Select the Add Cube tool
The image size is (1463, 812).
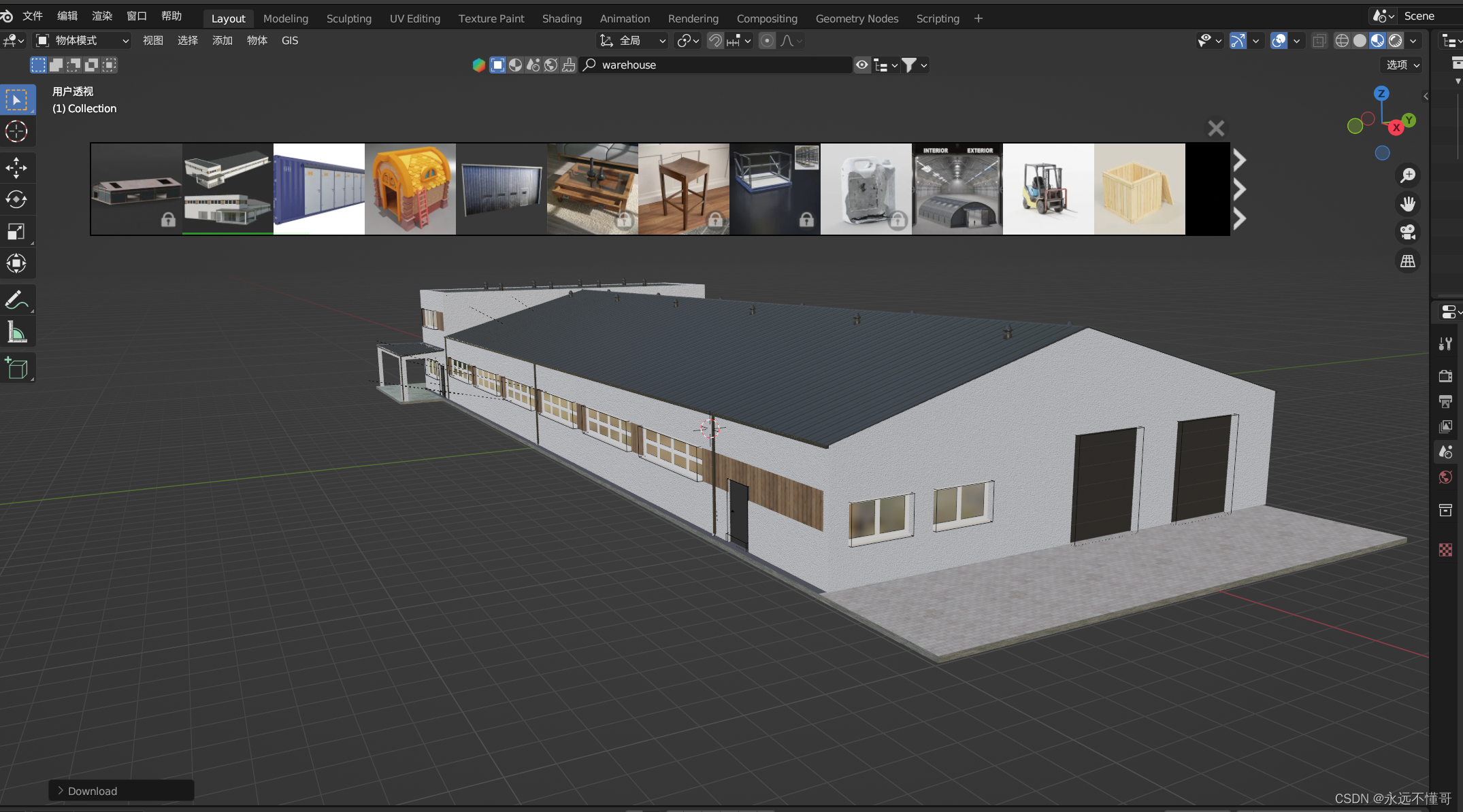(x=17, y=368)
